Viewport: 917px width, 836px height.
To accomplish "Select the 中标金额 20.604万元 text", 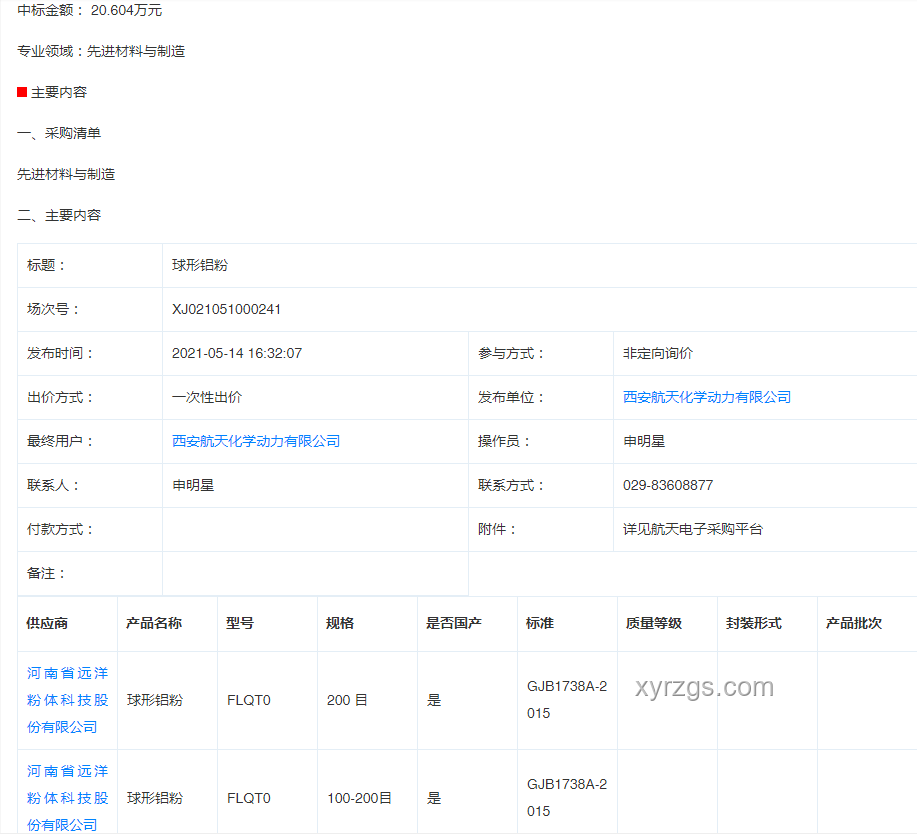I will (x=89, y=11).
